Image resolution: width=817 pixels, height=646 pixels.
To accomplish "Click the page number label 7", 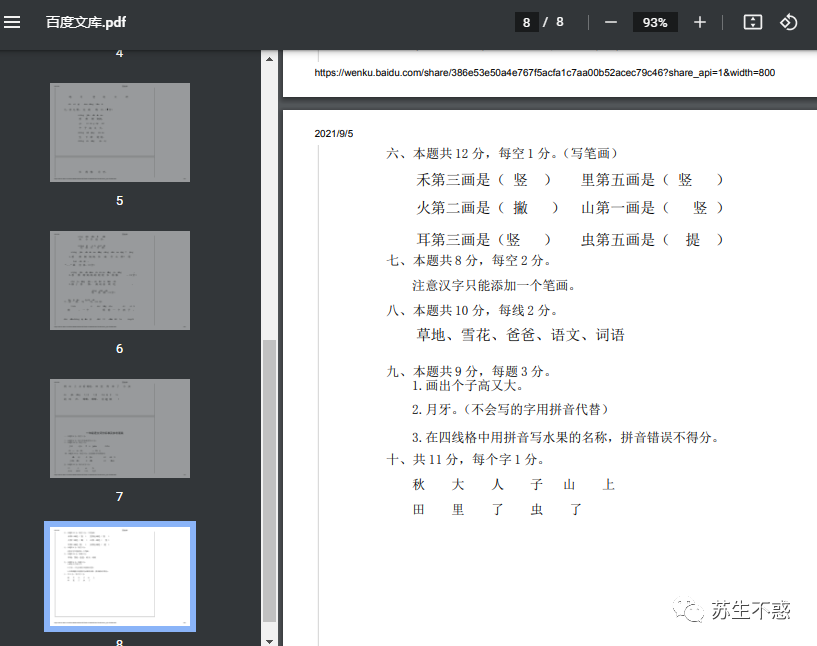I will [120, 496].
